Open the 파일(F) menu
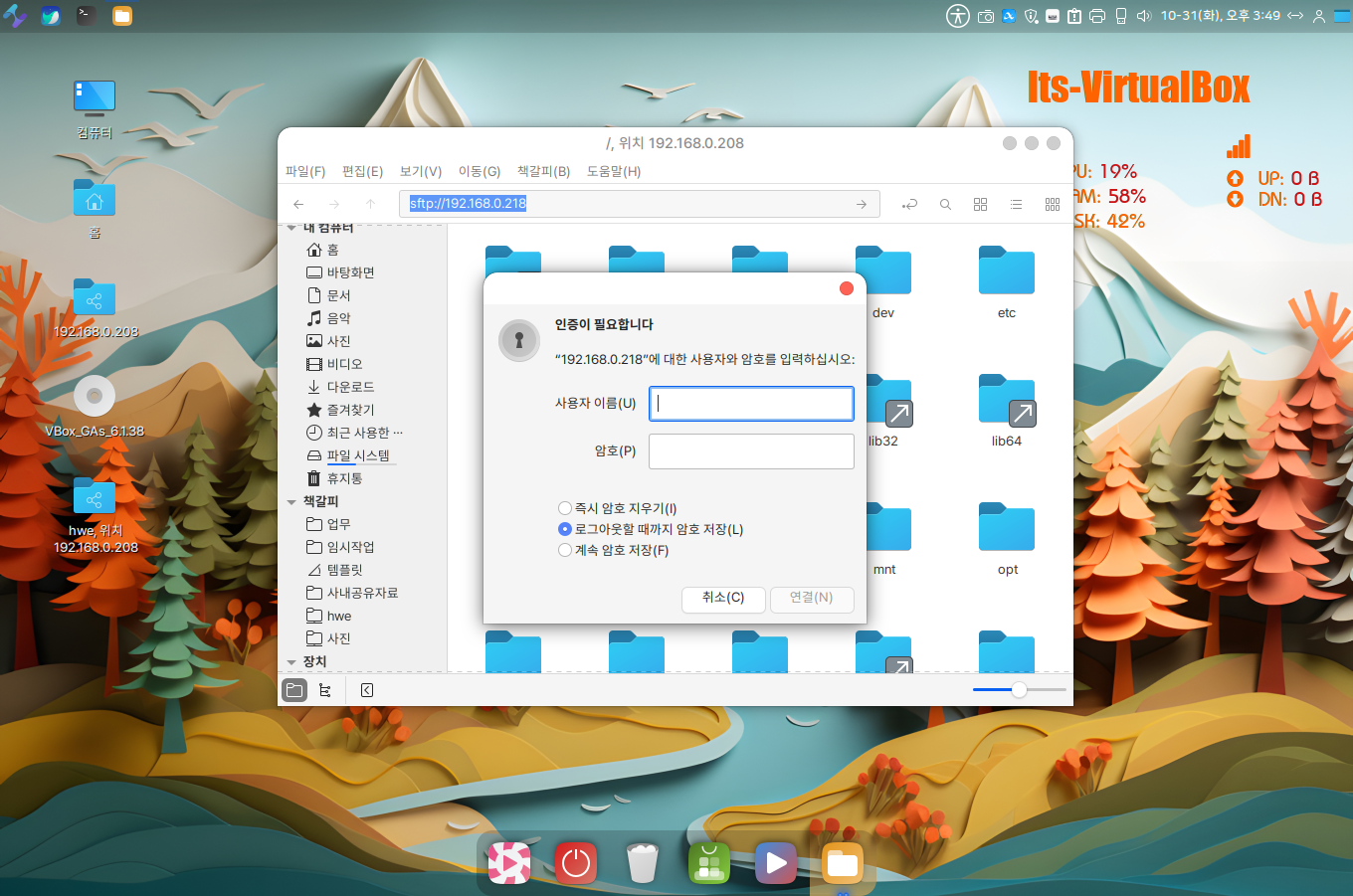The image size is (1353, 896). [x=304, y=171]
